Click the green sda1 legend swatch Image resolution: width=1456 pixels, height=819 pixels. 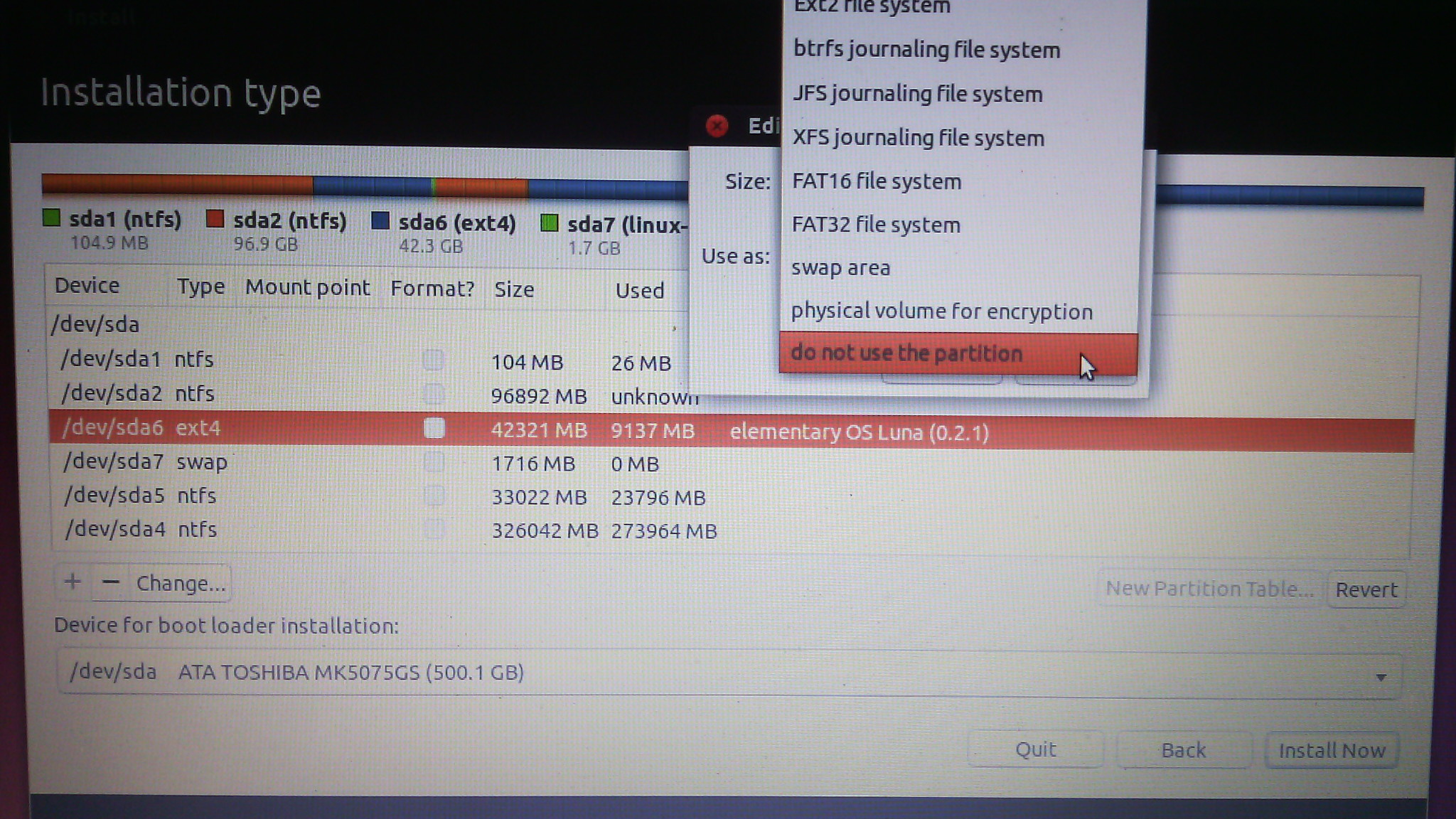51,218
